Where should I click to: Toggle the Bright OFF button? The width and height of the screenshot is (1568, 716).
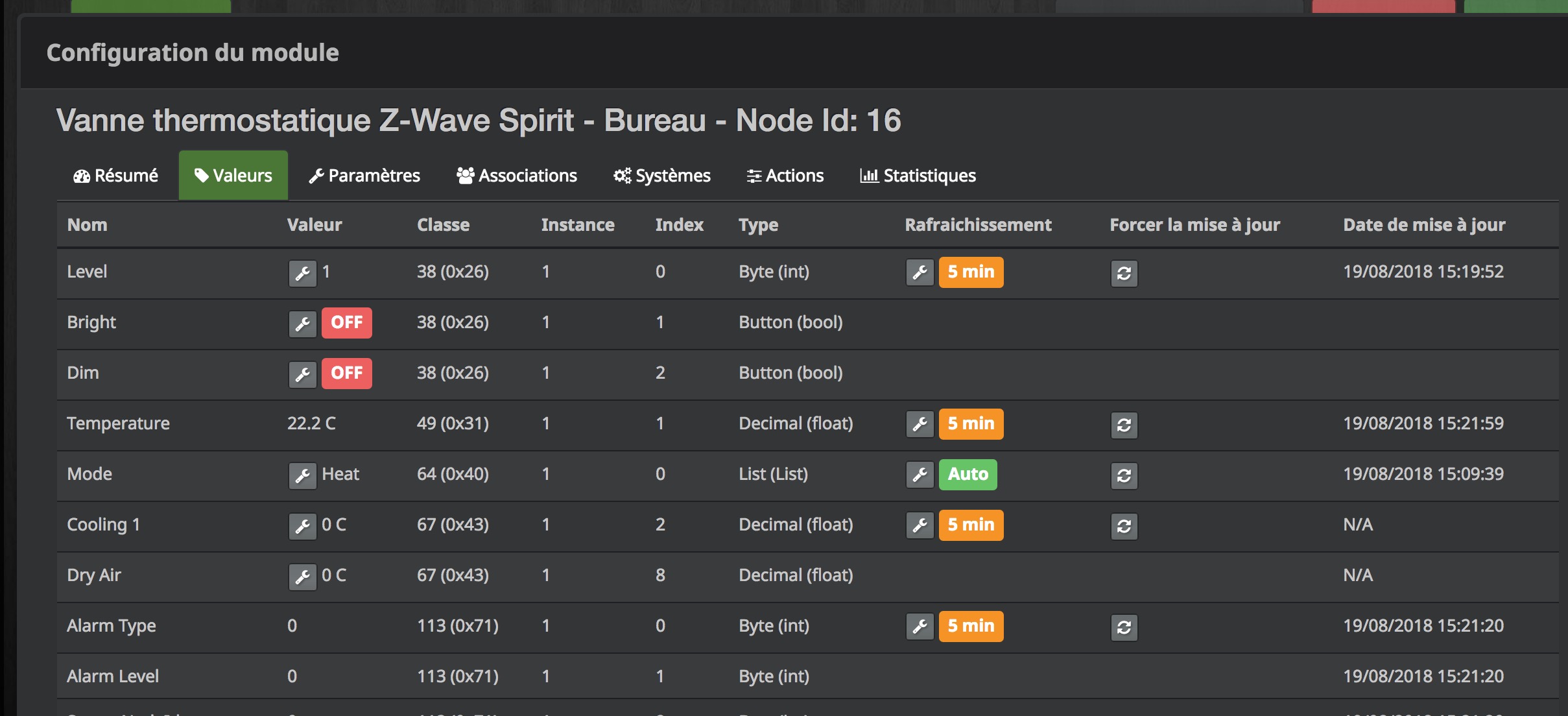coord(347,322)
